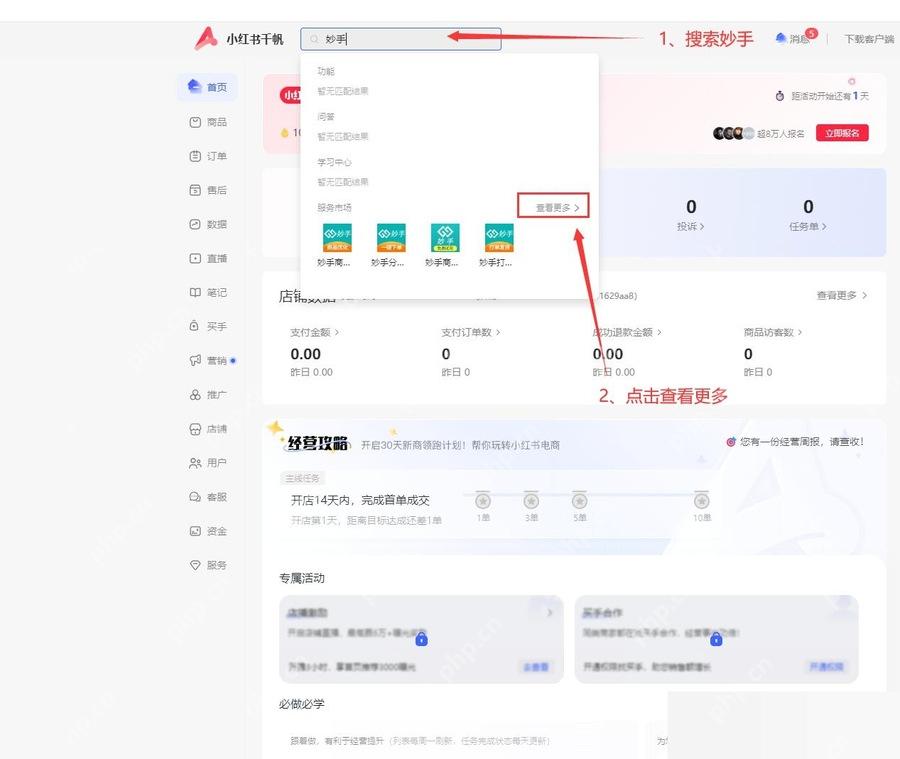Click the 服务市场 category label
Image resolution: width=900 pixels, height=759 pixels.
click(x=334, y=207)
